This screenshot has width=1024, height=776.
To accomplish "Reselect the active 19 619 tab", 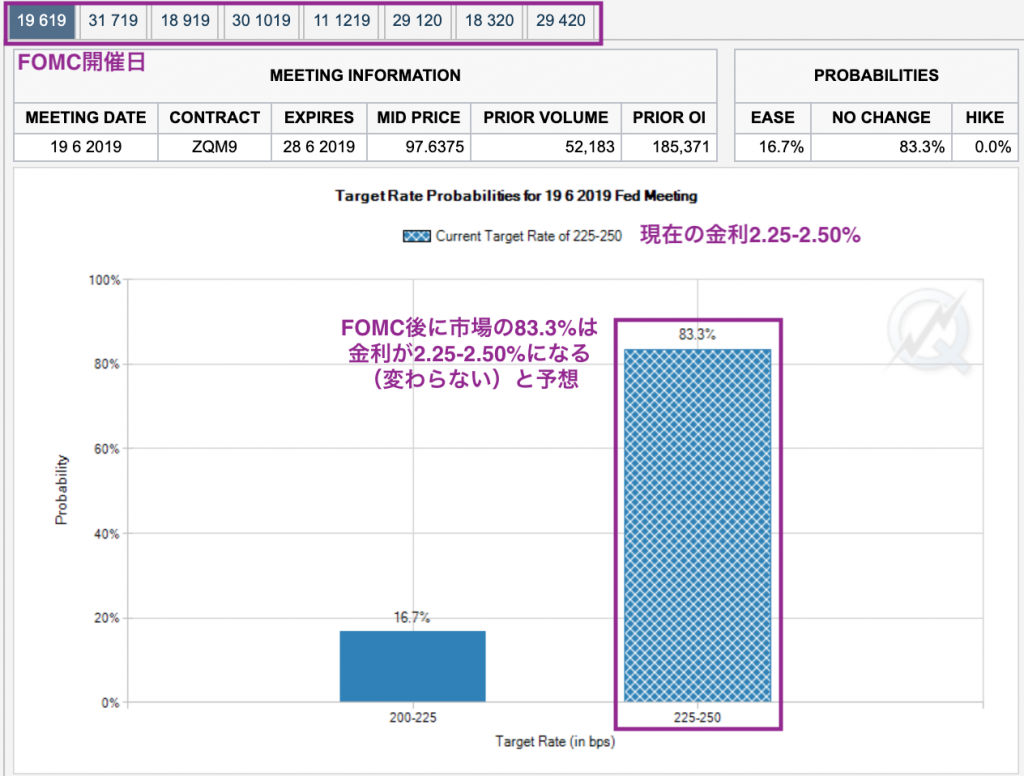I will click(41, 21).
